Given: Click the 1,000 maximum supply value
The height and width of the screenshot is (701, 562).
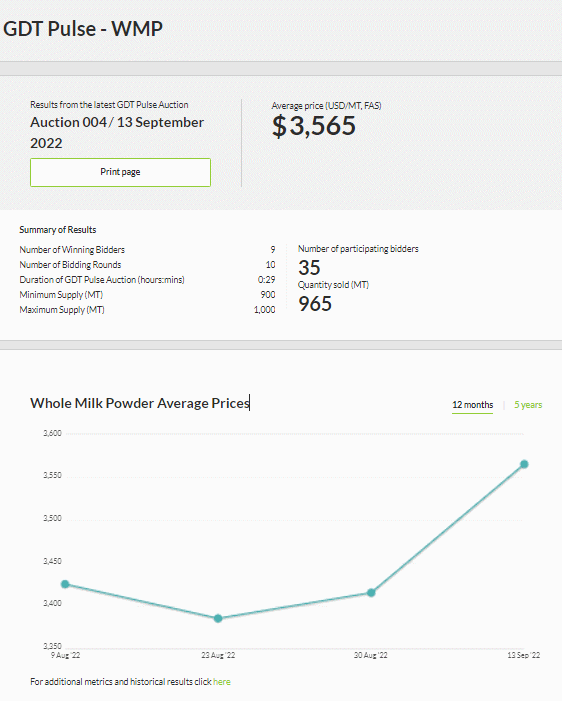Looking at the screenshot, I should point(265,310).
